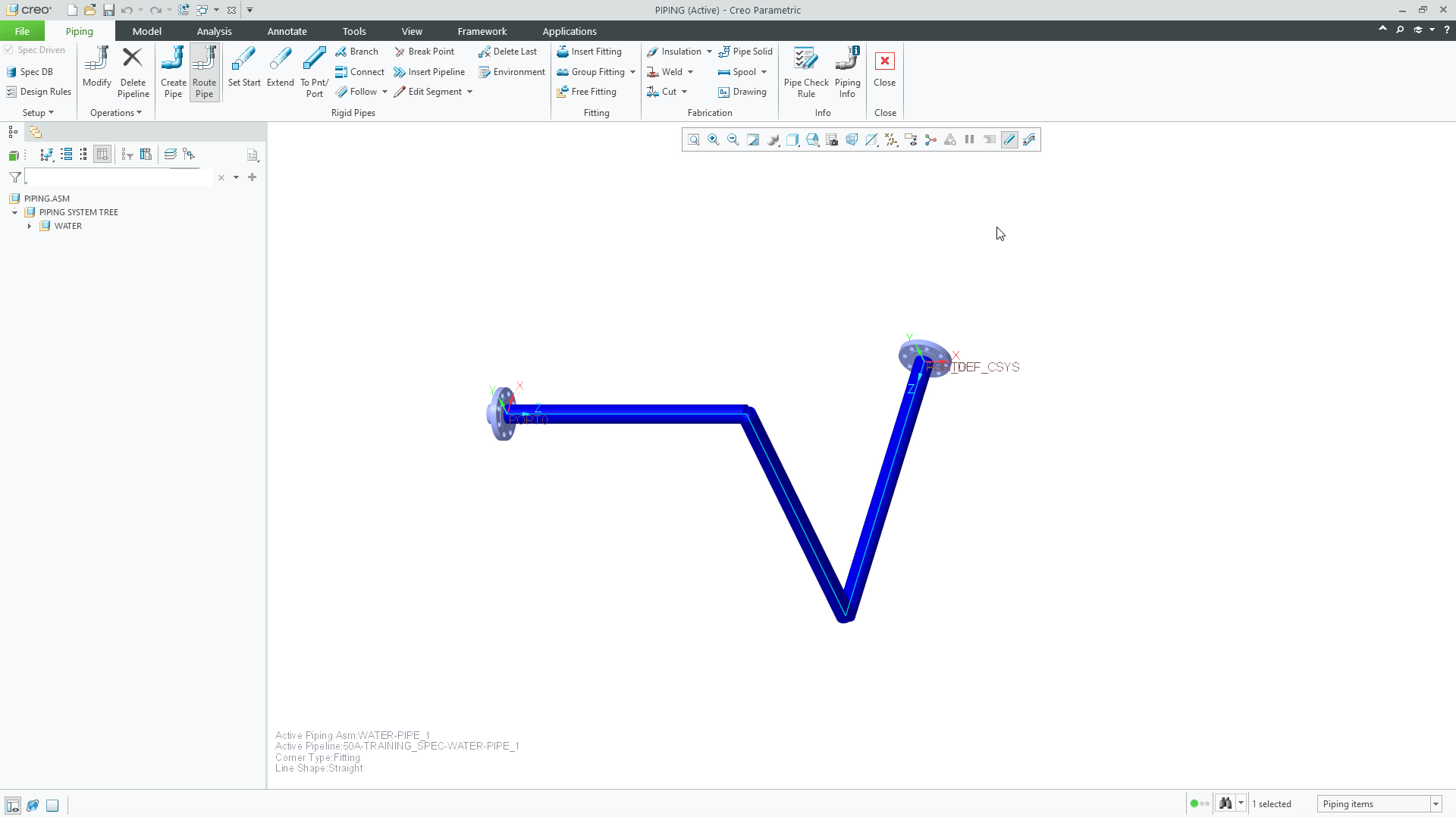The image size is (1456, 817).
Task: Click Insert Pipeline button
Action: pos(429,72)
